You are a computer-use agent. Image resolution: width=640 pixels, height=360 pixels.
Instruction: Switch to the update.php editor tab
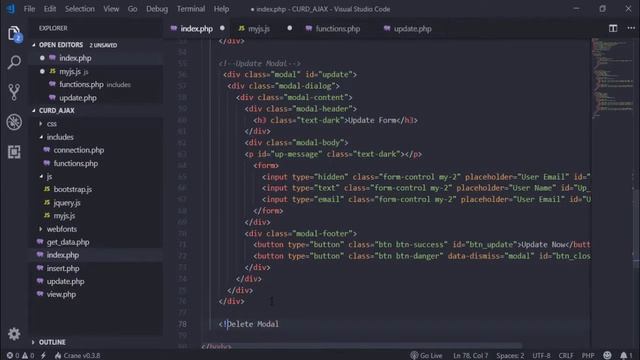412,29
